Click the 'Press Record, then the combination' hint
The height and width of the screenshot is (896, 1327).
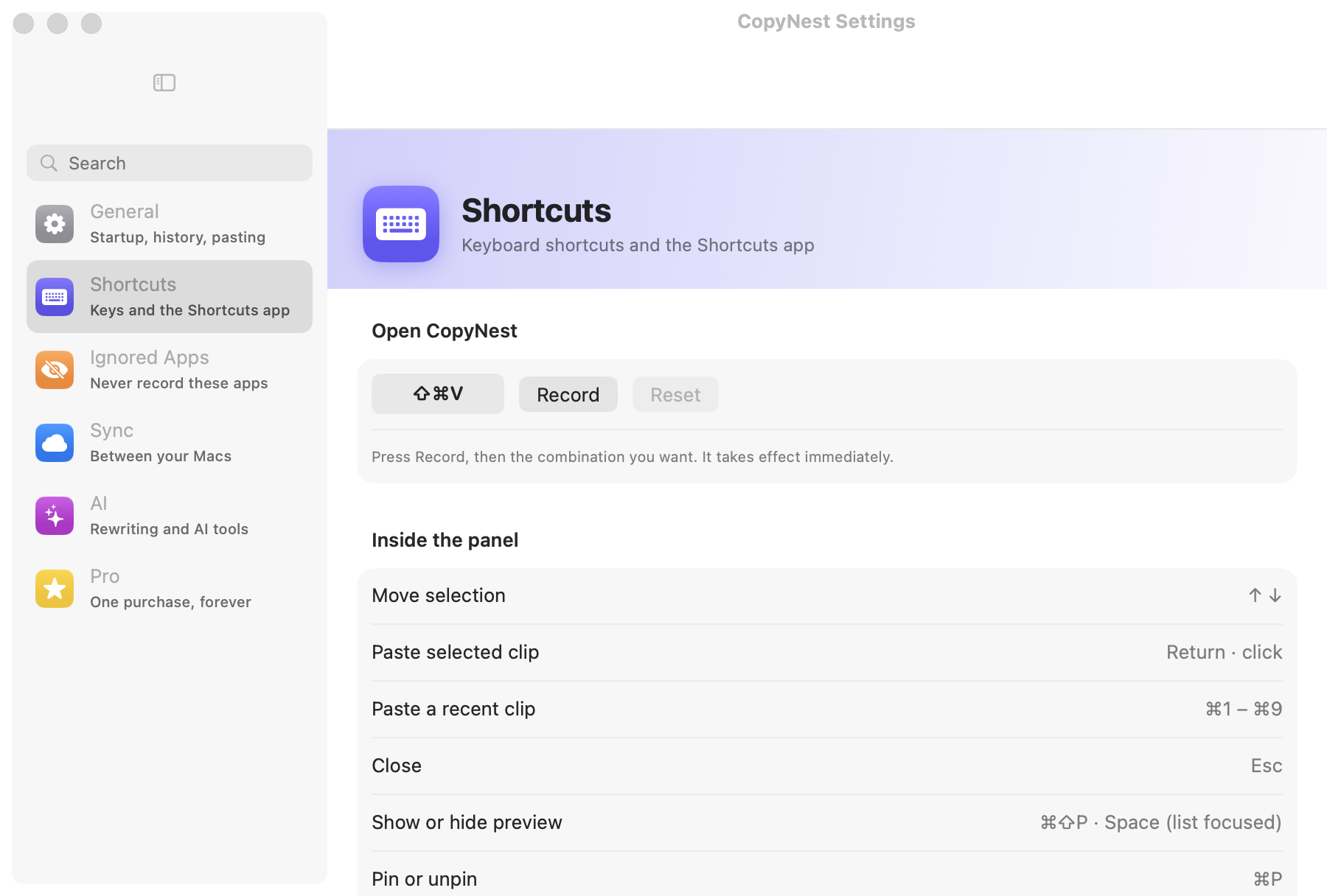[633, 457]
